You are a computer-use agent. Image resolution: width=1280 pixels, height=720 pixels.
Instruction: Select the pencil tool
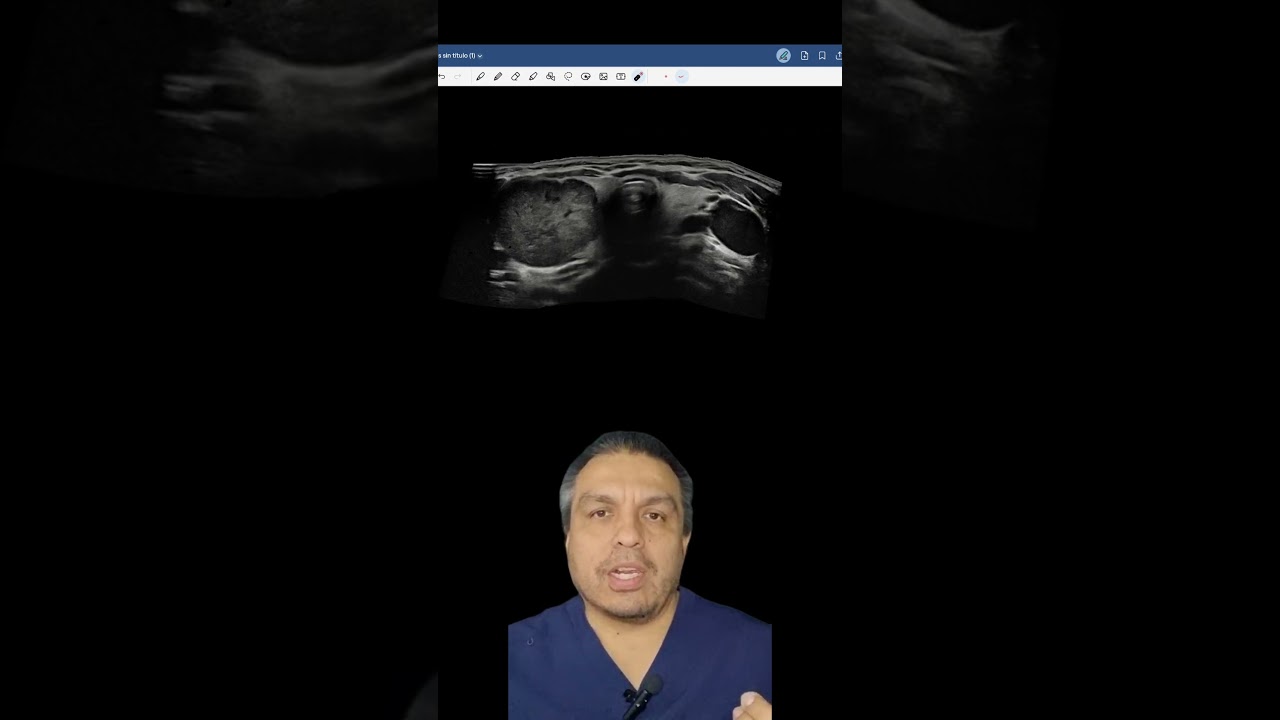coord(498,77)
